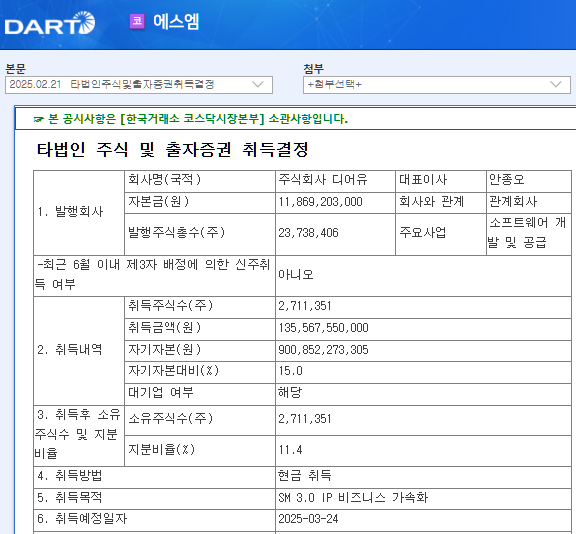Click the 대표이사 name 안종오

coord(528,181)
